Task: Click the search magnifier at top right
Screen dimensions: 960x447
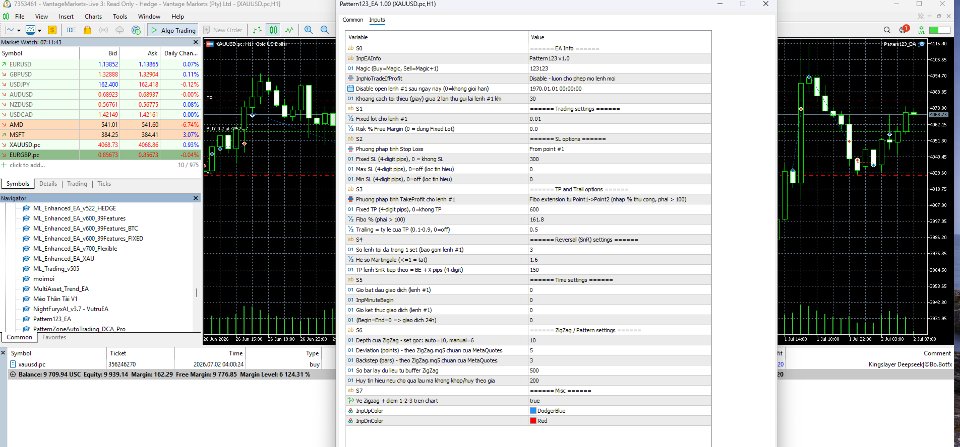Action: pyautogui.click(x=887, y=29)
